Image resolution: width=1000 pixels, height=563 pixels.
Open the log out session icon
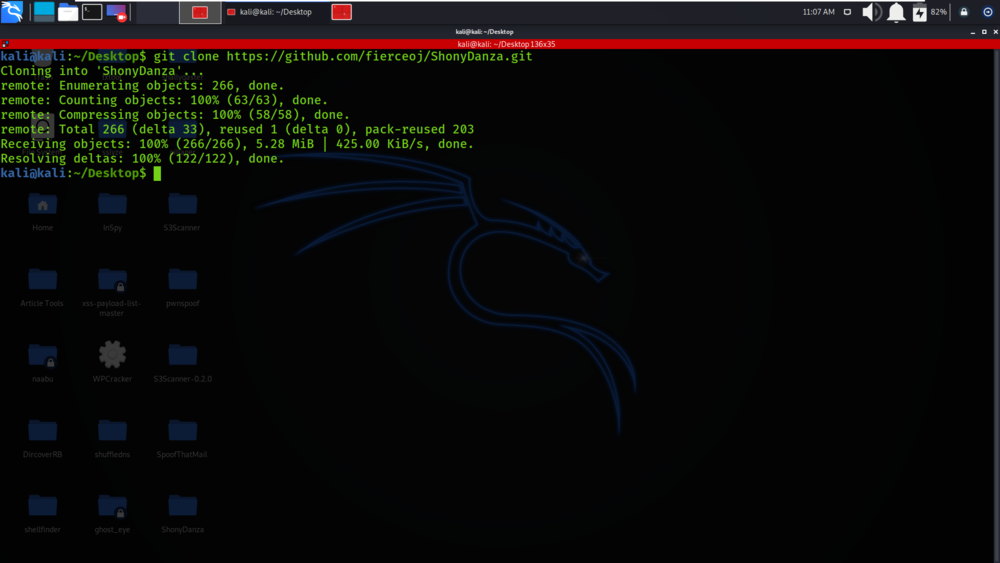click(988, 12)
